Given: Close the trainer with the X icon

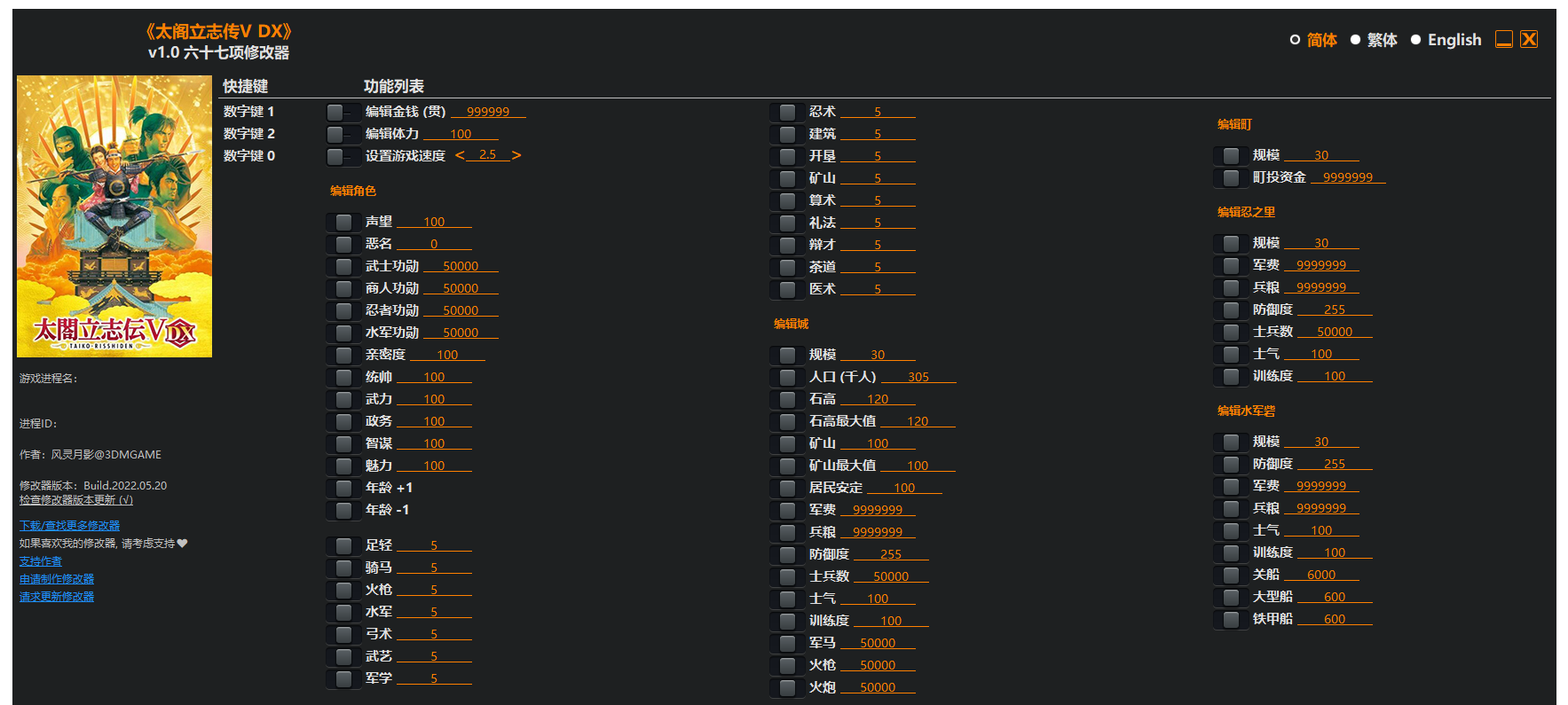Looking at the screenshot, I should [x=1529, y=39].
